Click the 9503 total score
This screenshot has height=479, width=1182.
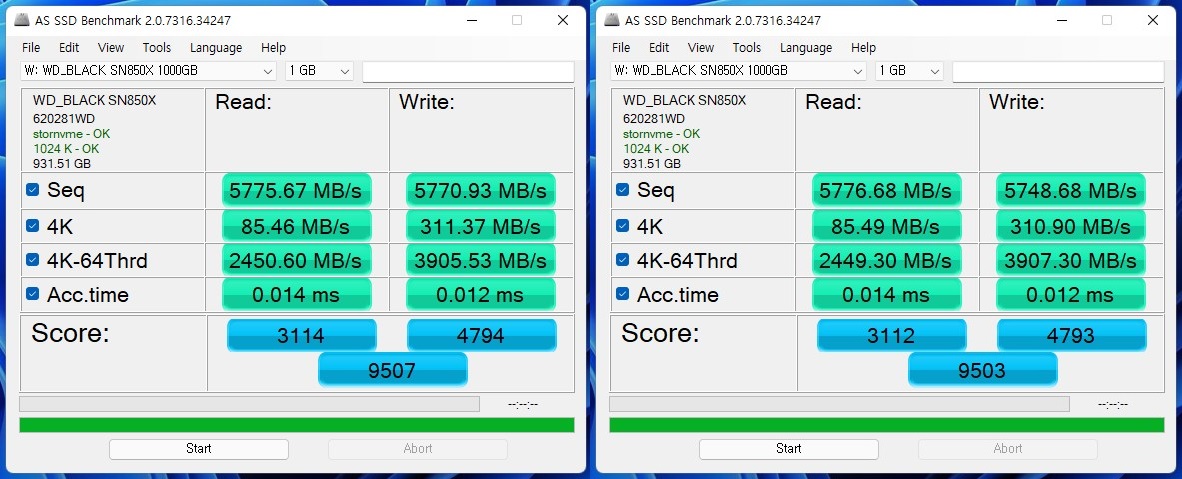tap(983, 369)
